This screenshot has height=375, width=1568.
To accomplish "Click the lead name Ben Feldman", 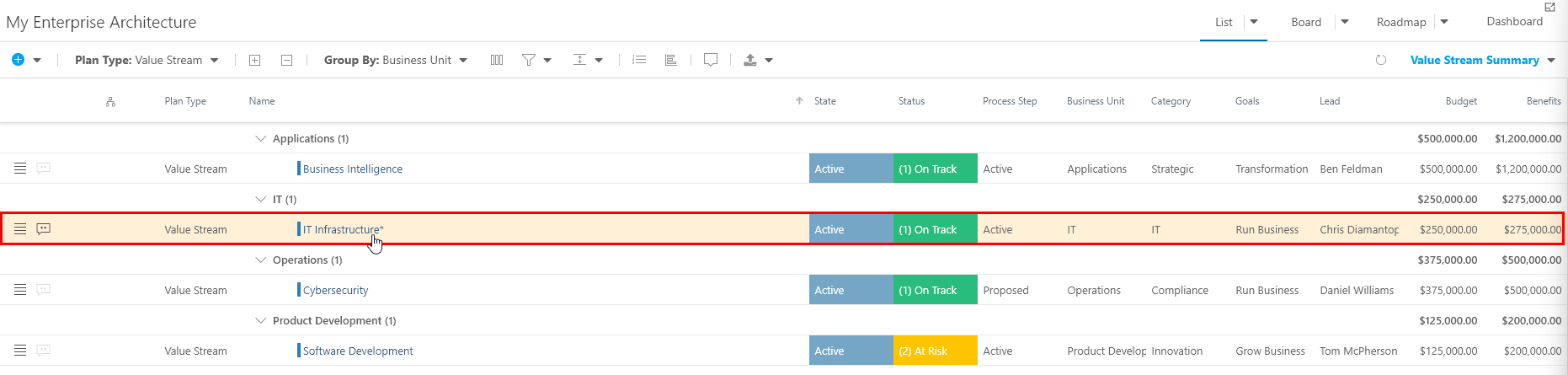I will 1351,169.
